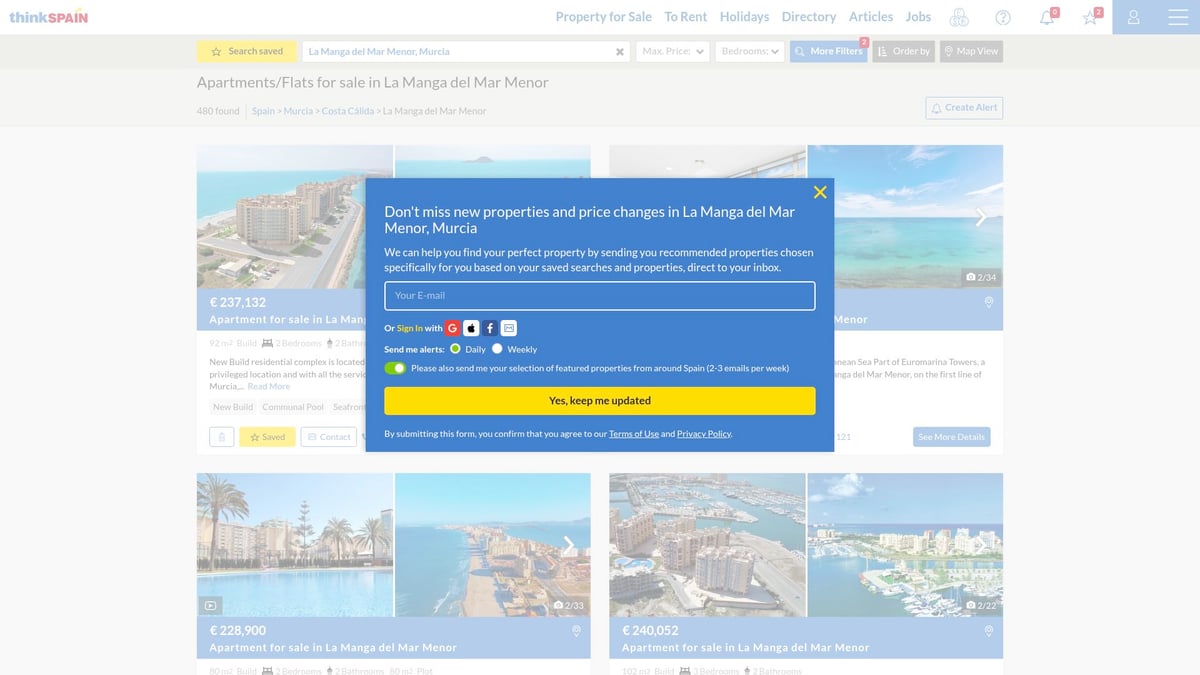Screen dimensions: 1200x675
Task: Open the help question-mark icon
Action: (1002, 17)
